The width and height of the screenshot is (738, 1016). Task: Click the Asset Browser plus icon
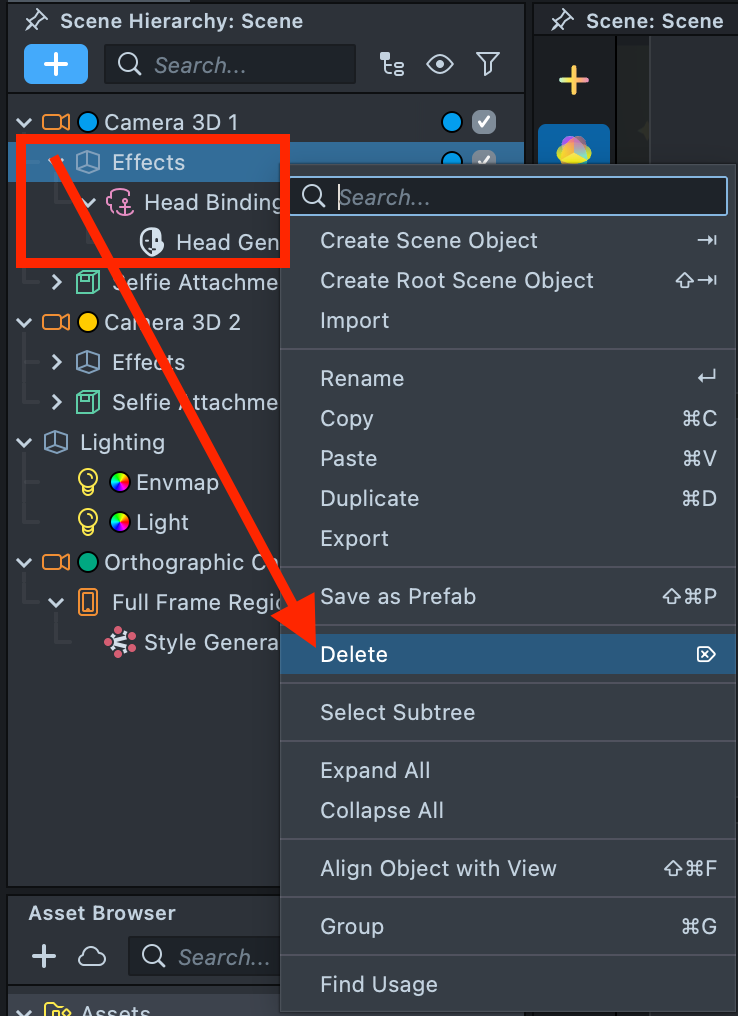pyautogui.click(x=43, y=957)
